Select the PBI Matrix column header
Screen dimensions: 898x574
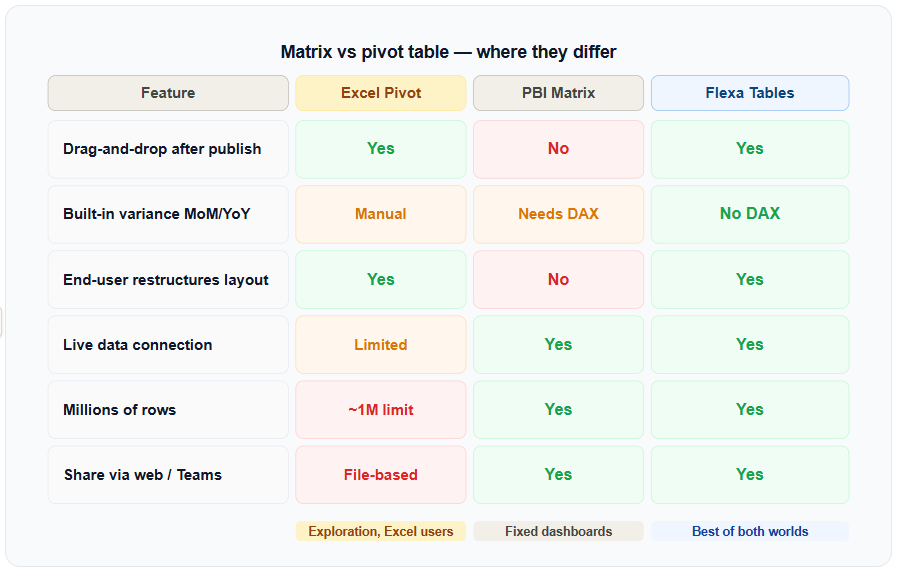pyautogui.click(x=558, y=93)
